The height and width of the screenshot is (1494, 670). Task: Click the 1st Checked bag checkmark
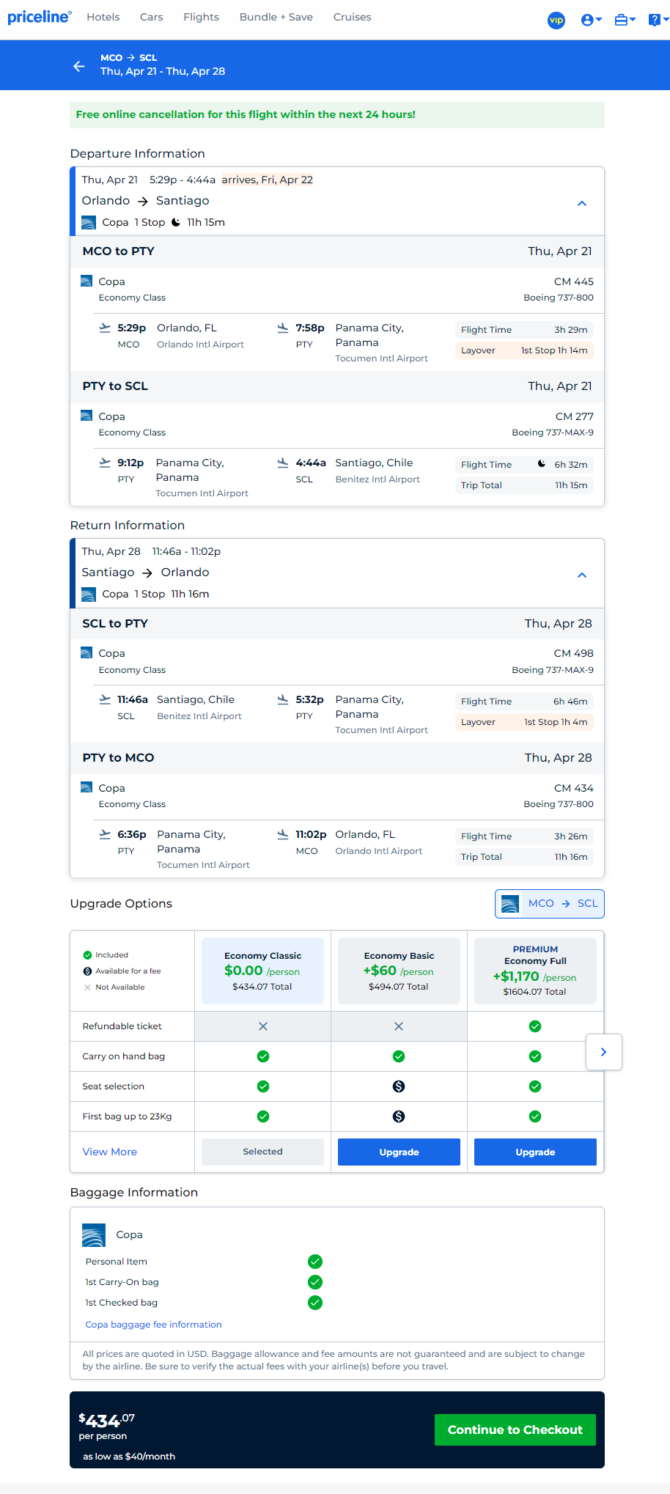pyautogui.click(x=315, y=1302)
